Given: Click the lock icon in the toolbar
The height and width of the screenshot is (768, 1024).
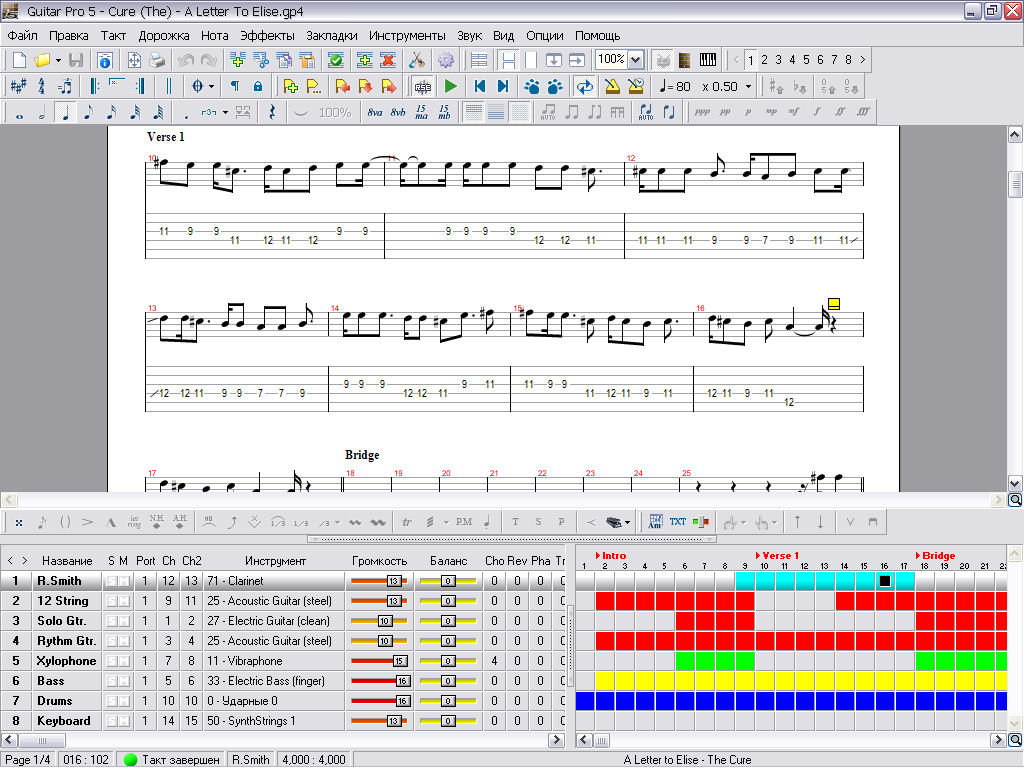Looking at the screenshot, I should (x=258, y=86).
